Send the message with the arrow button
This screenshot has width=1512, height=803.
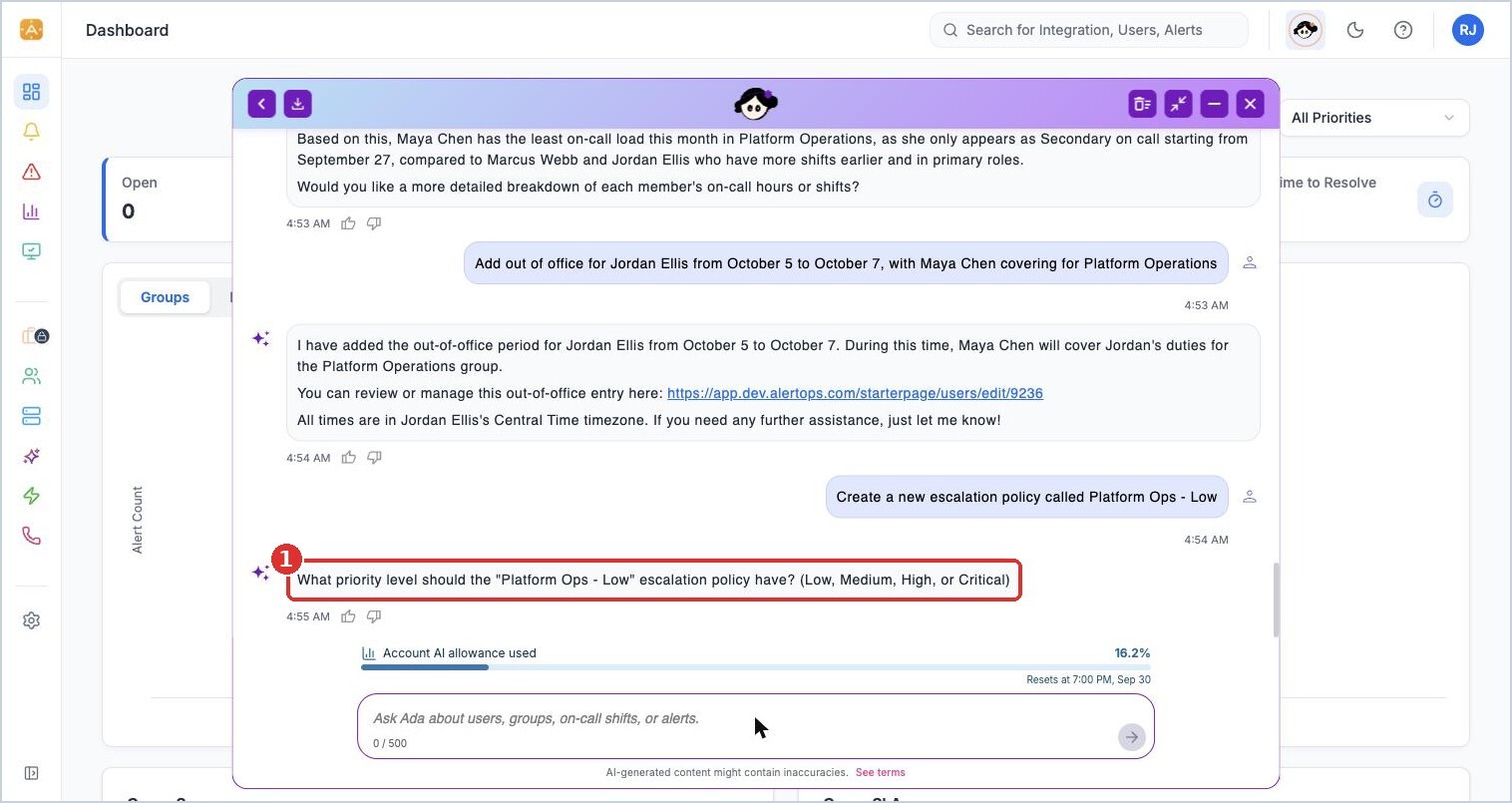[x=1131, y=737]
